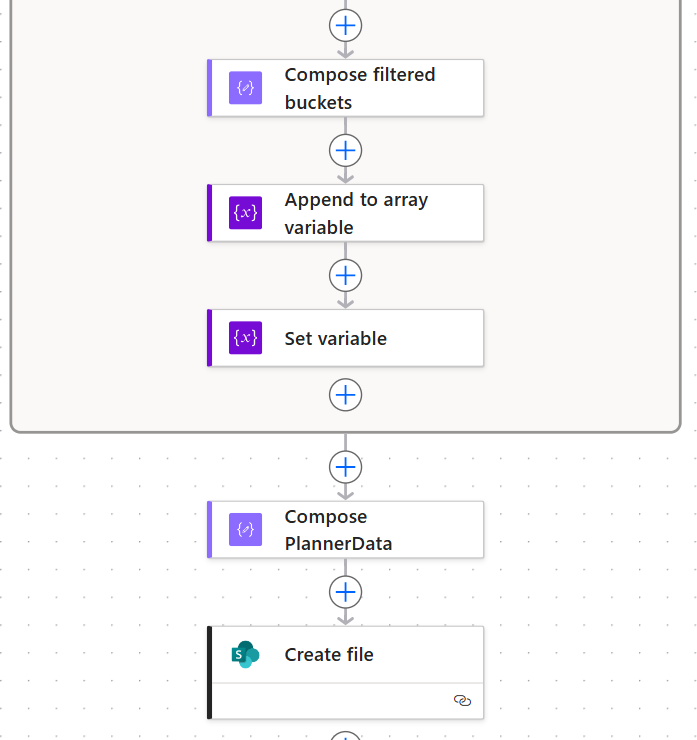Open the Compose filtered buckets action title
Image resolution: width=697 pixels, height=740 pixels.
click(x=360, y=88)
